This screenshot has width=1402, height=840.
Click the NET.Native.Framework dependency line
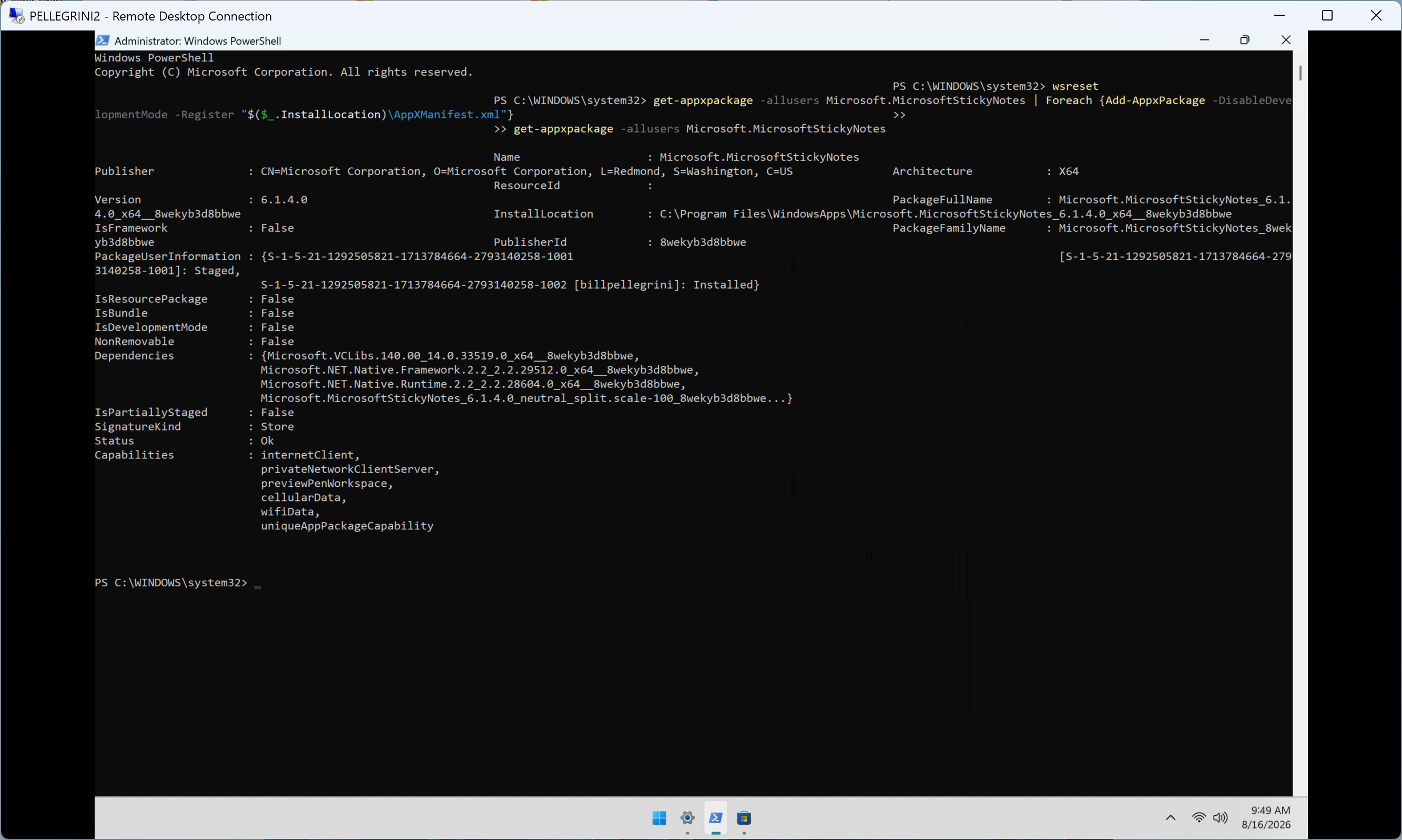[x=480, y=370]
